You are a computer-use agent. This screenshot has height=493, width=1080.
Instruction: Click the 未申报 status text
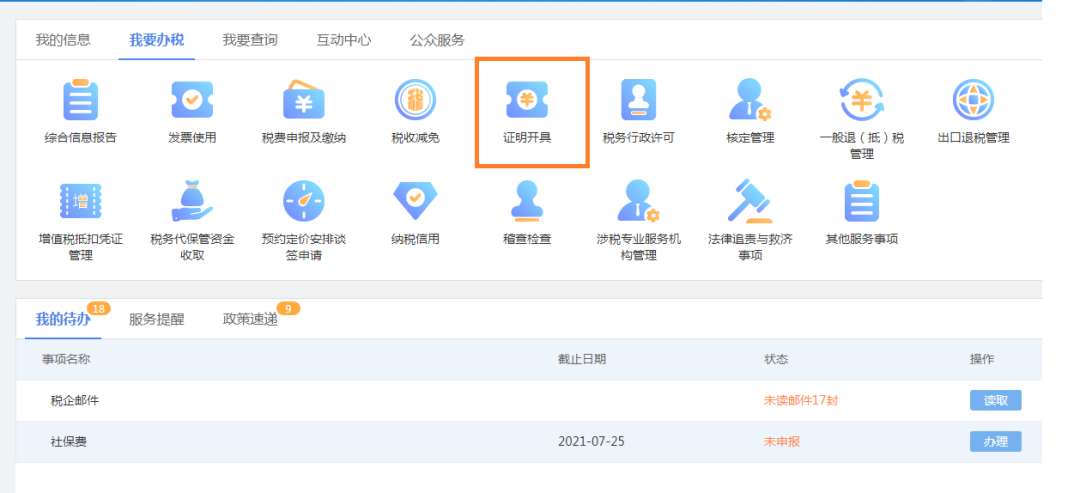click(x=782, y=441)
